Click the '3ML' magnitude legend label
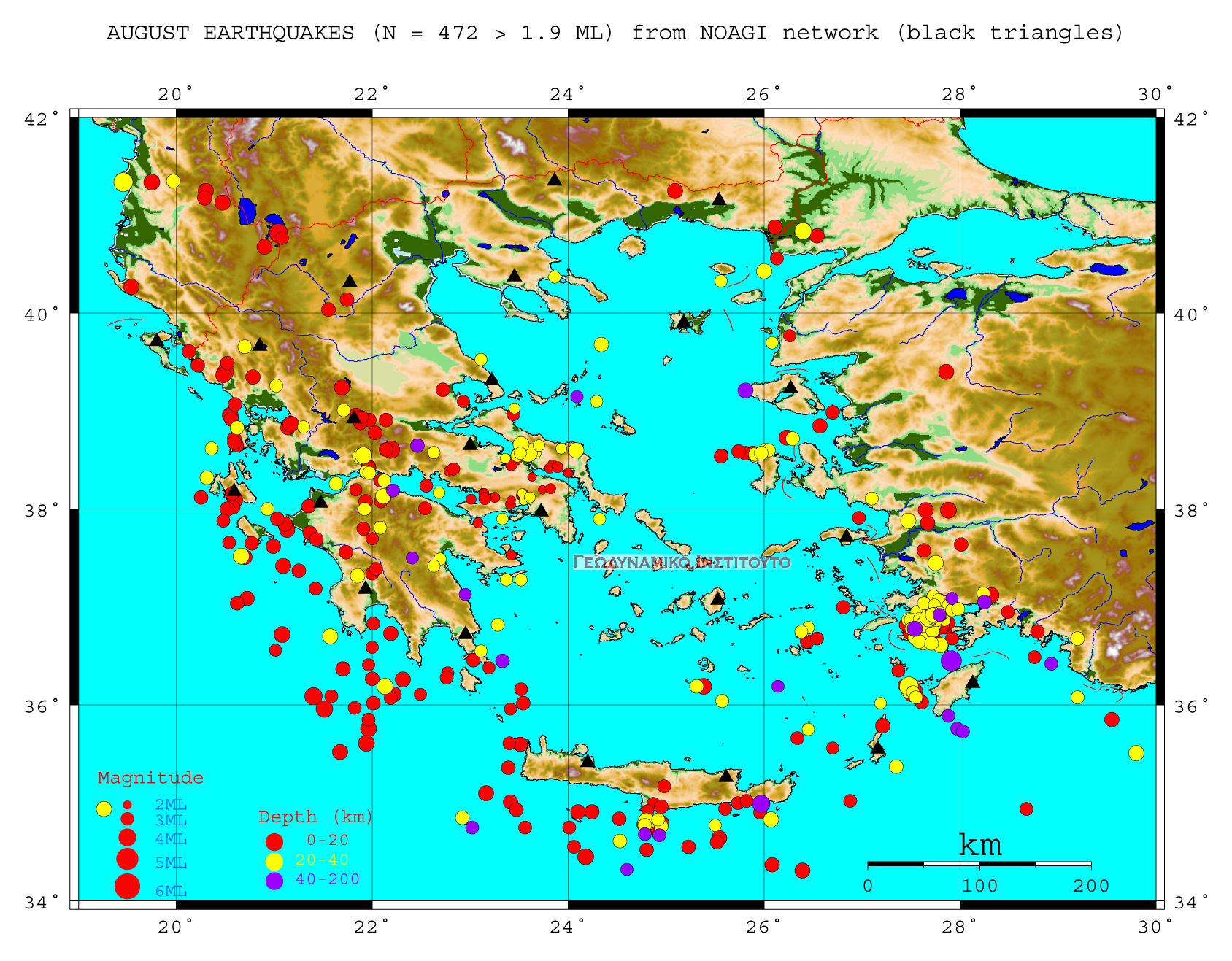Viewport: 1232px width, 961px height. [171, 821]
